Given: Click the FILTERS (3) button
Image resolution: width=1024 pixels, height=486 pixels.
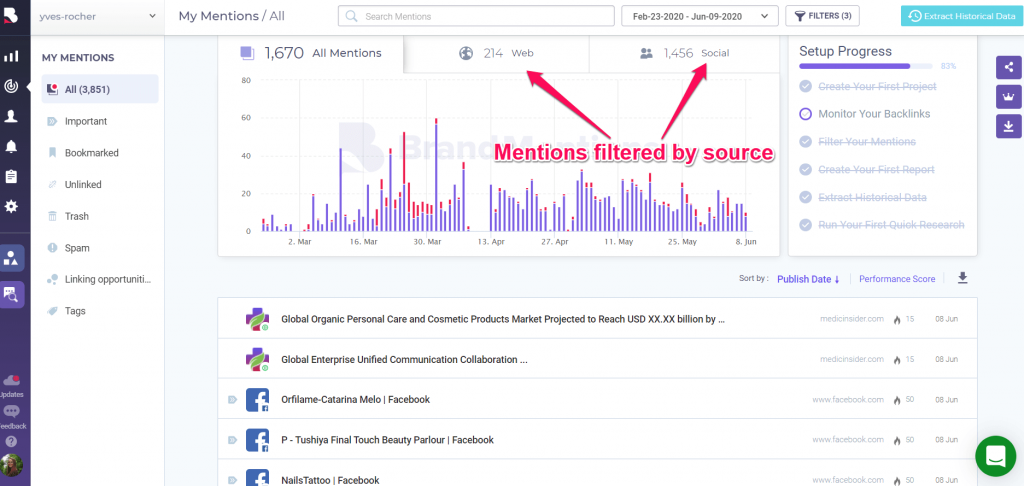Looking at the screenshot, I should coord(823,16).
